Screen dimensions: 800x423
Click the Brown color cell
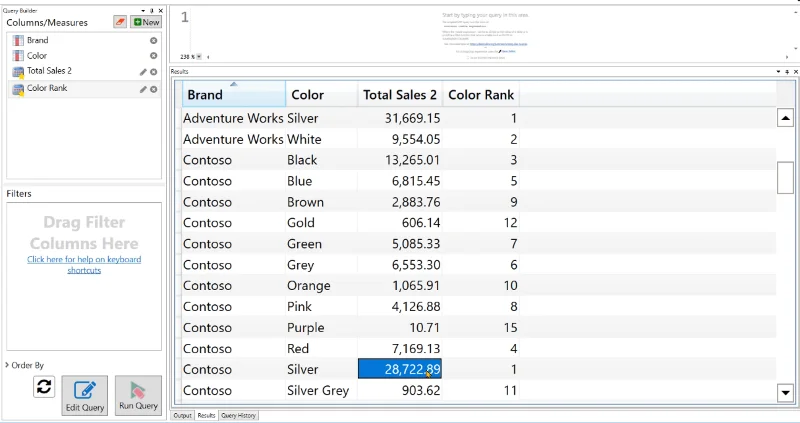(x=321, y=202)
